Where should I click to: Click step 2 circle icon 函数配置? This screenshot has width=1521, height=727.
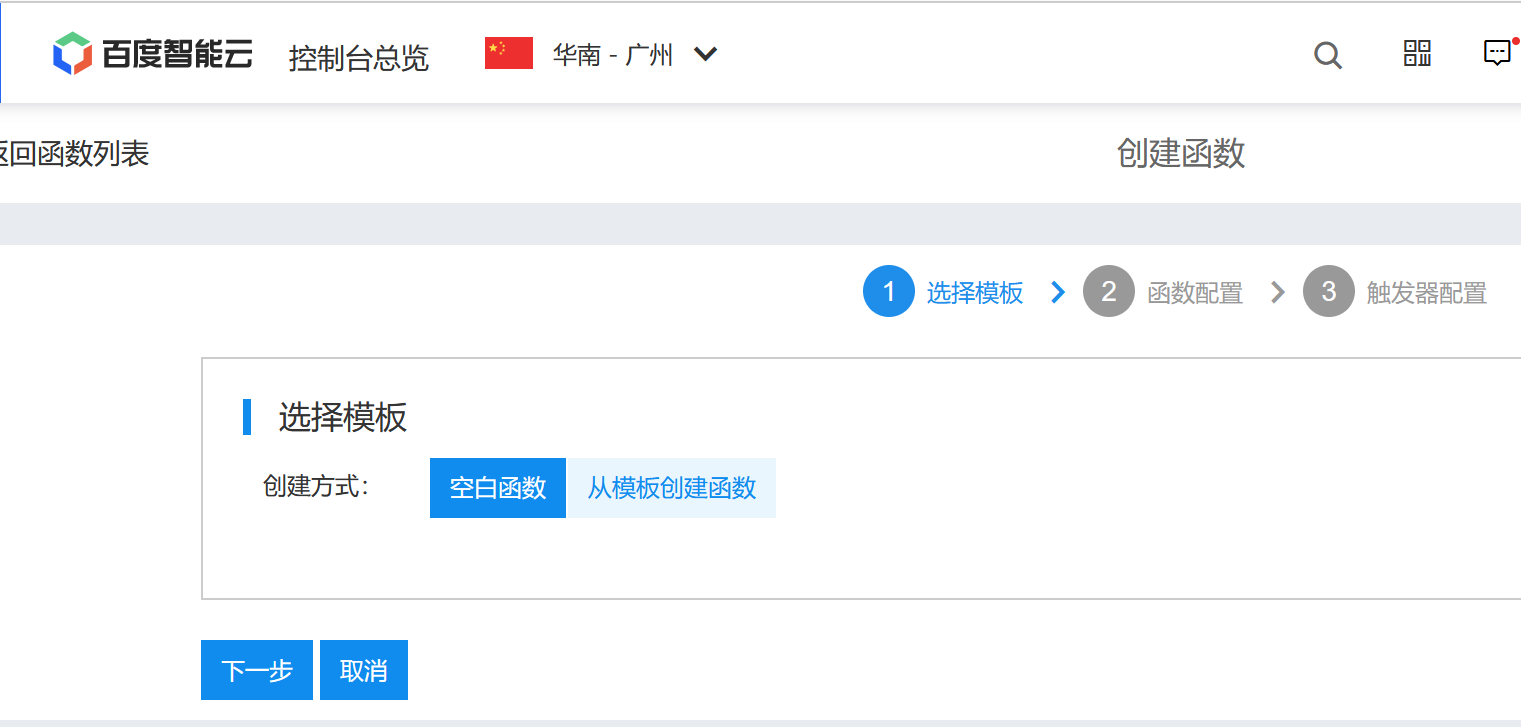[x=1109, y=291]
